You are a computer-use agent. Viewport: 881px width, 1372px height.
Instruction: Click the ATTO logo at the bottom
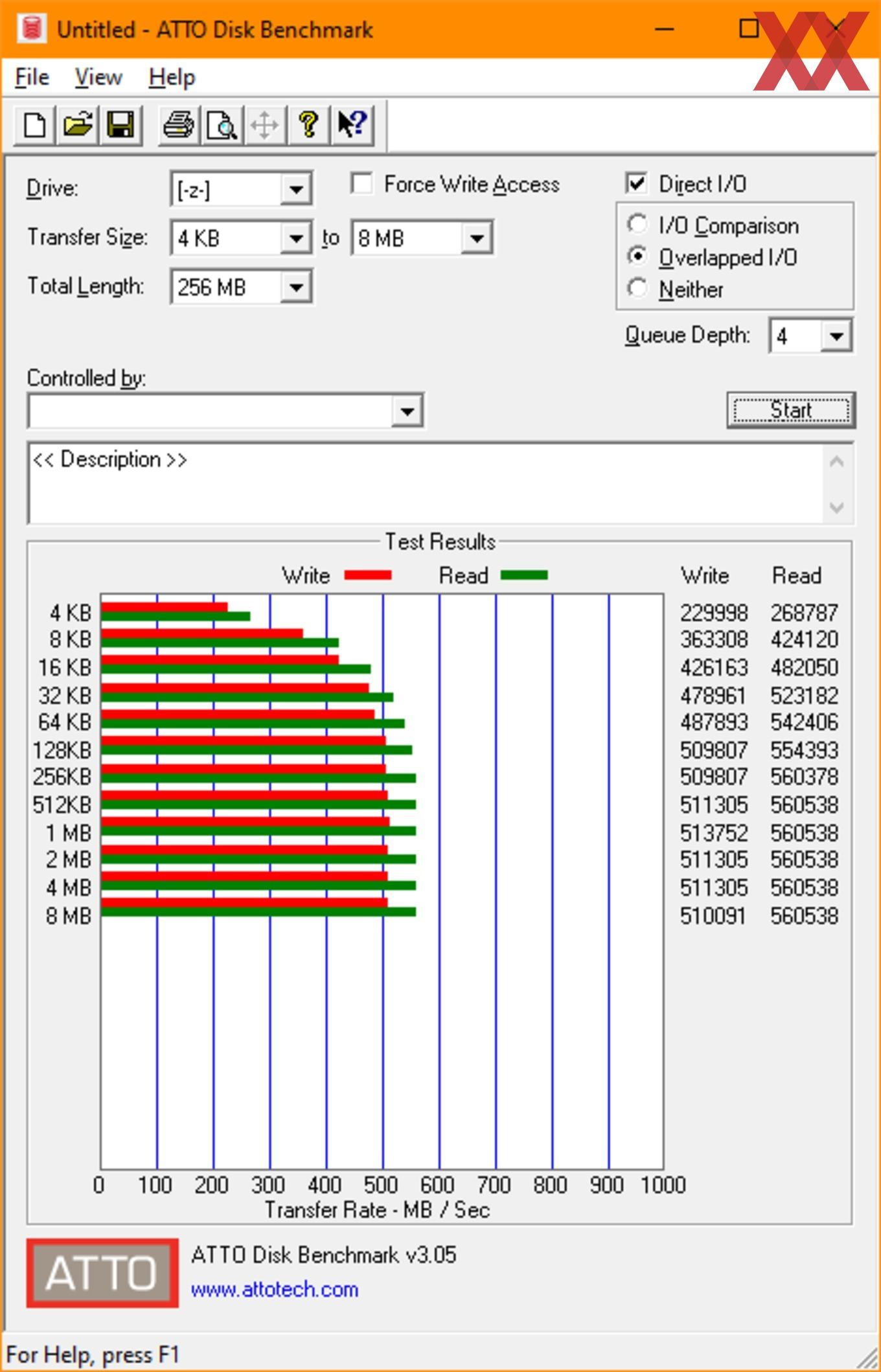(x=102, y=1272)
